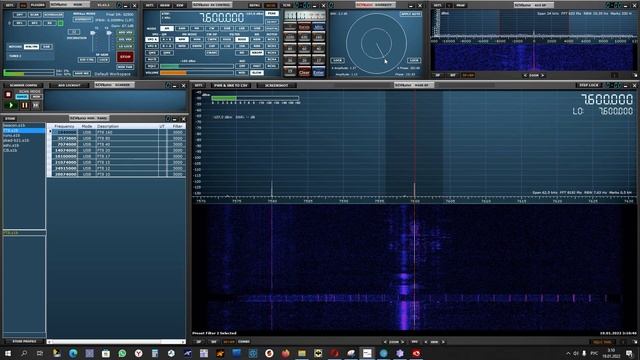Click SAVE WS workspace button
Viewport: 640px width, 360px height.
82,73
